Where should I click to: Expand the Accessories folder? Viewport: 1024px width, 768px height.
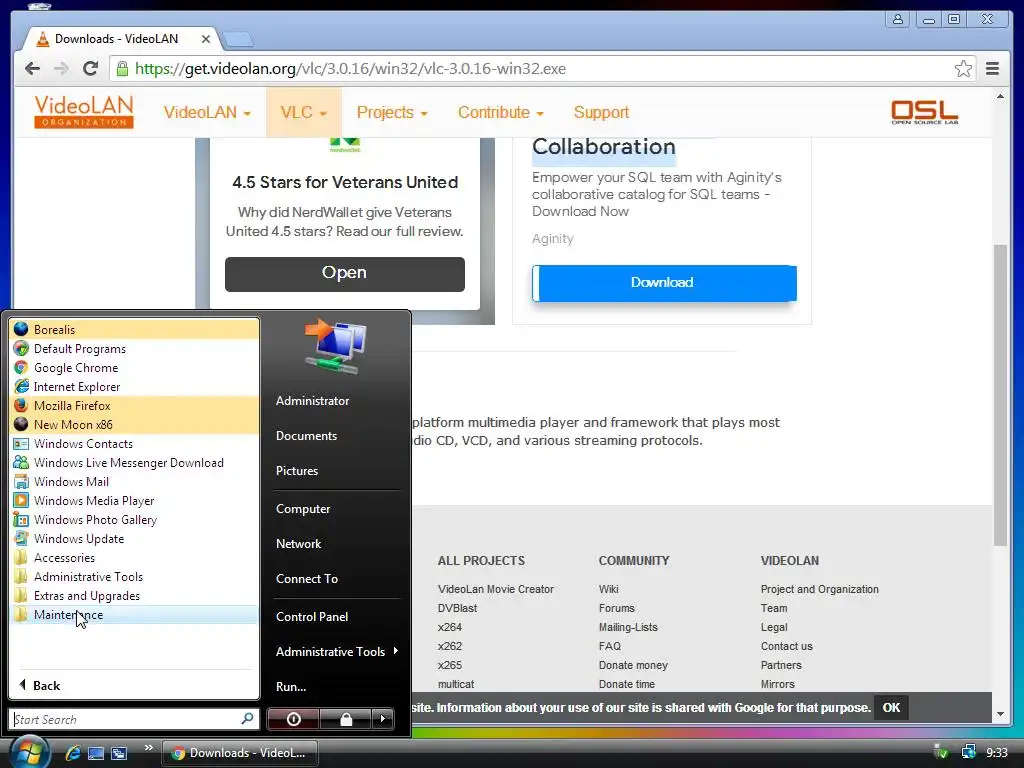pos(135,557)
